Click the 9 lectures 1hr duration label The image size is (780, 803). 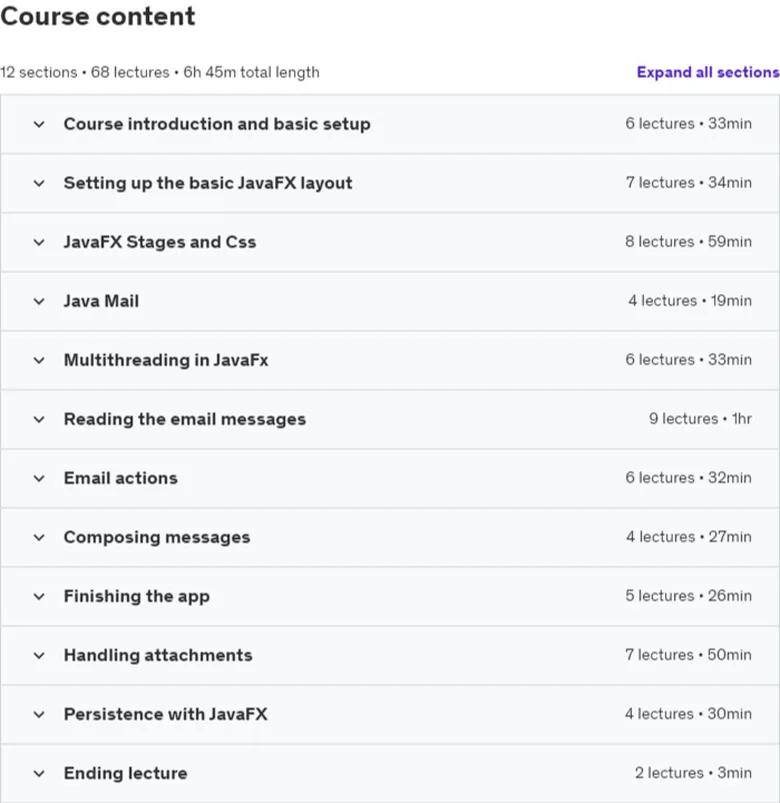click(700, 419)
